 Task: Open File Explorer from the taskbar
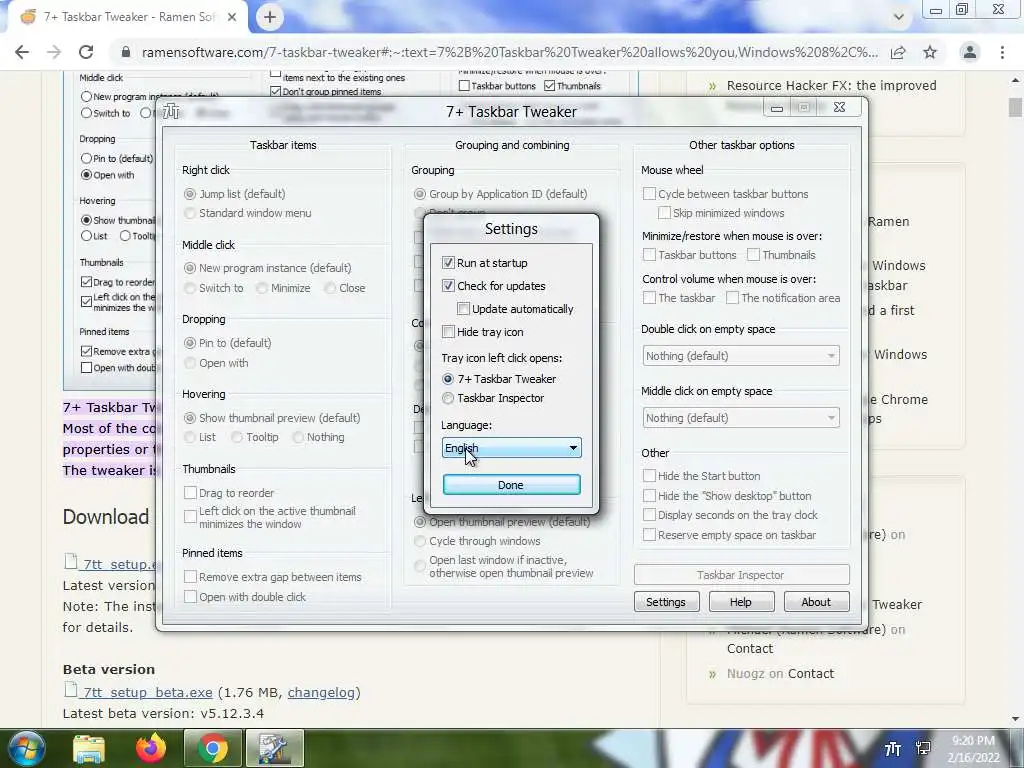pyautogui.click(x=89, y=748)
